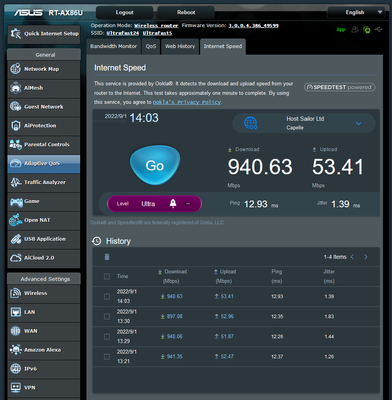Click the Reboot button
This screenshot has height=400, width=392.
[186, 12]
